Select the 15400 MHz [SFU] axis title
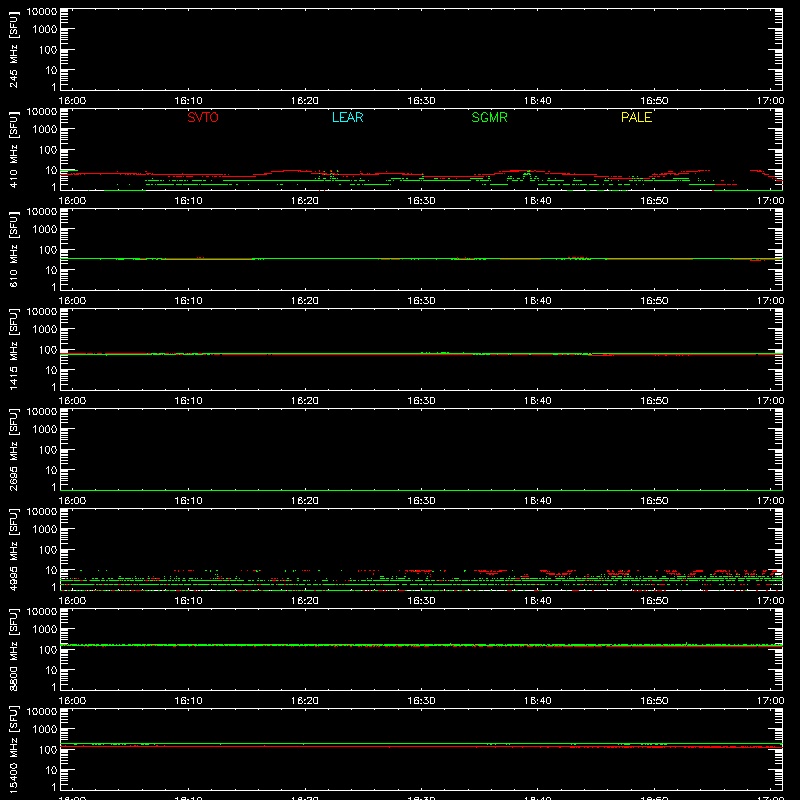 point(13,749)
